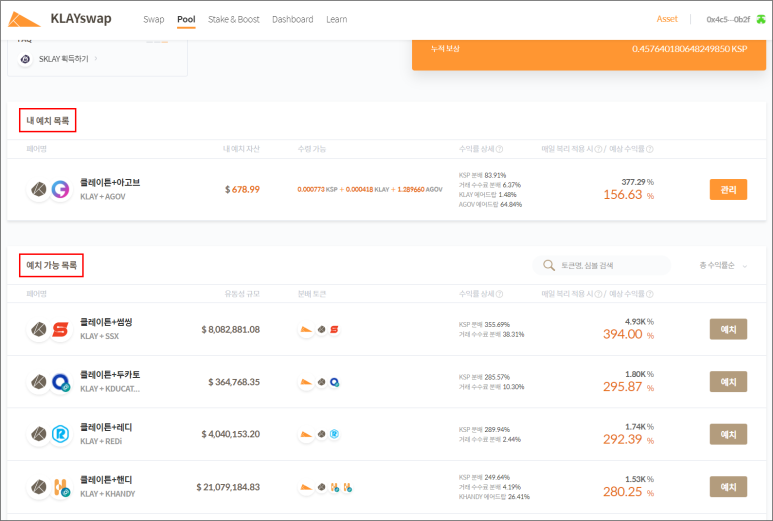The width and height of the screenshot is (773, 521).
Task: Click the green clover wallet icon
Action: click(761, 19)
